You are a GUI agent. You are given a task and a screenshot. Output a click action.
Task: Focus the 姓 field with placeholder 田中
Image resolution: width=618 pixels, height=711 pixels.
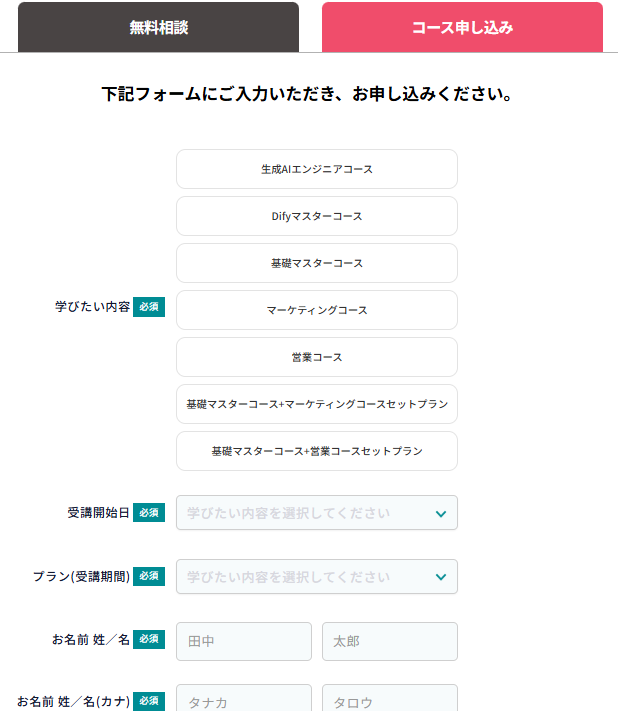click(x=244, y=641)
